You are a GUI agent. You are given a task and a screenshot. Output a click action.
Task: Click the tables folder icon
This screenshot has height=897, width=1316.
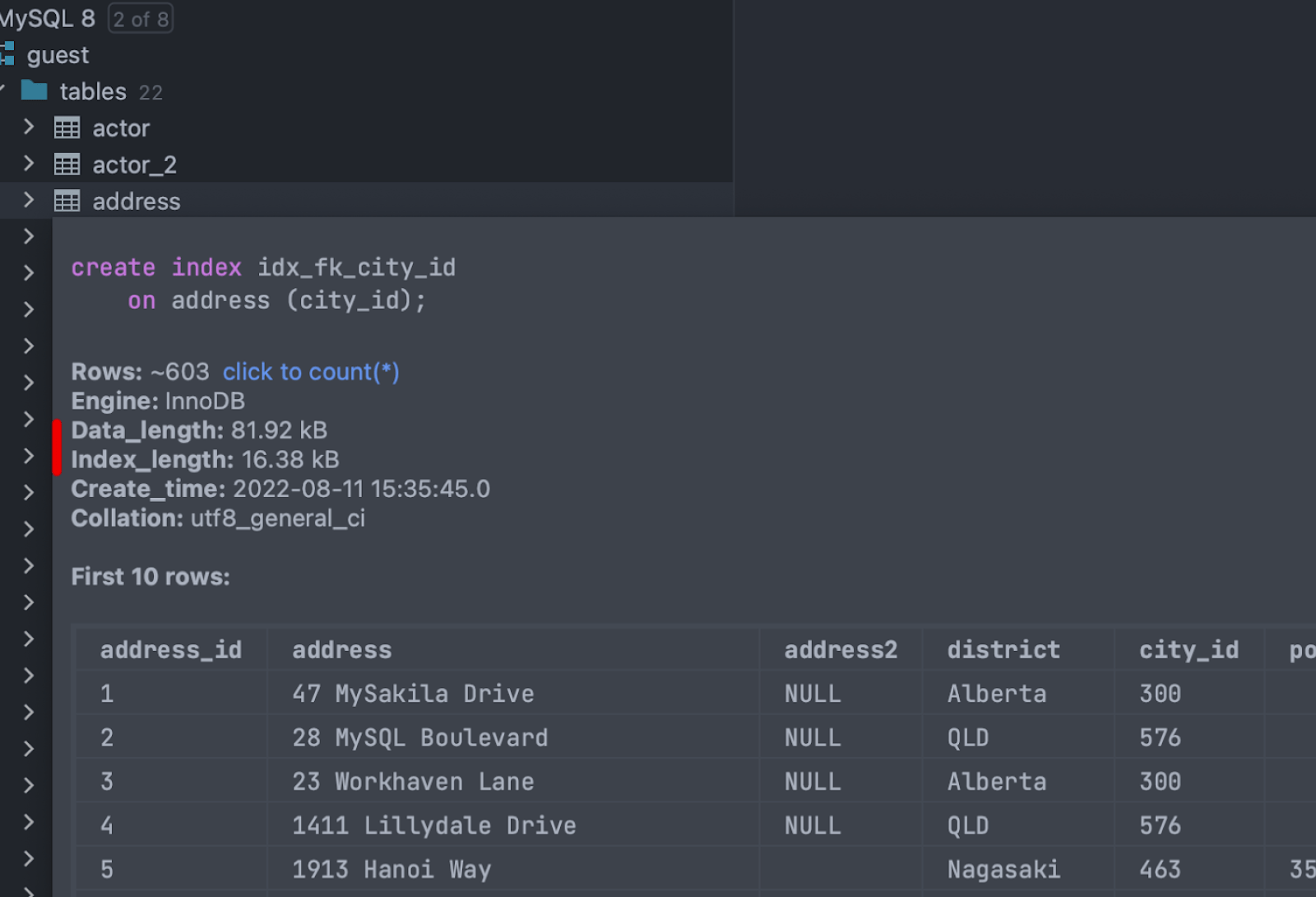[x=34, y=91]
